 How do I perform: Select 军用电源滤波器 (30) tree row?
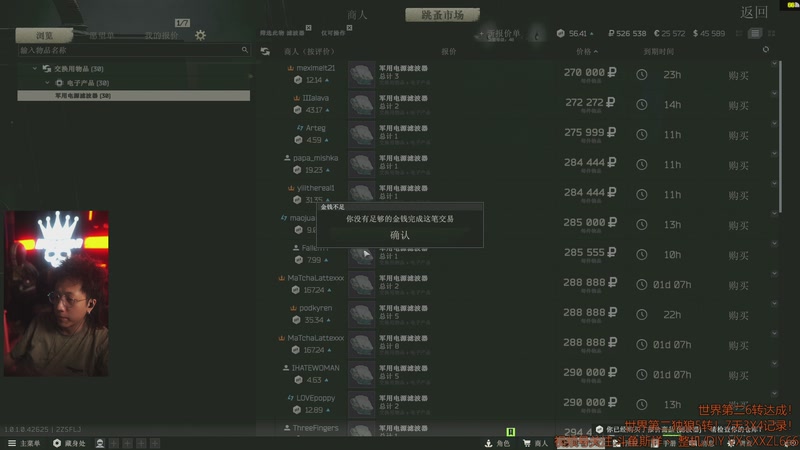134,95
